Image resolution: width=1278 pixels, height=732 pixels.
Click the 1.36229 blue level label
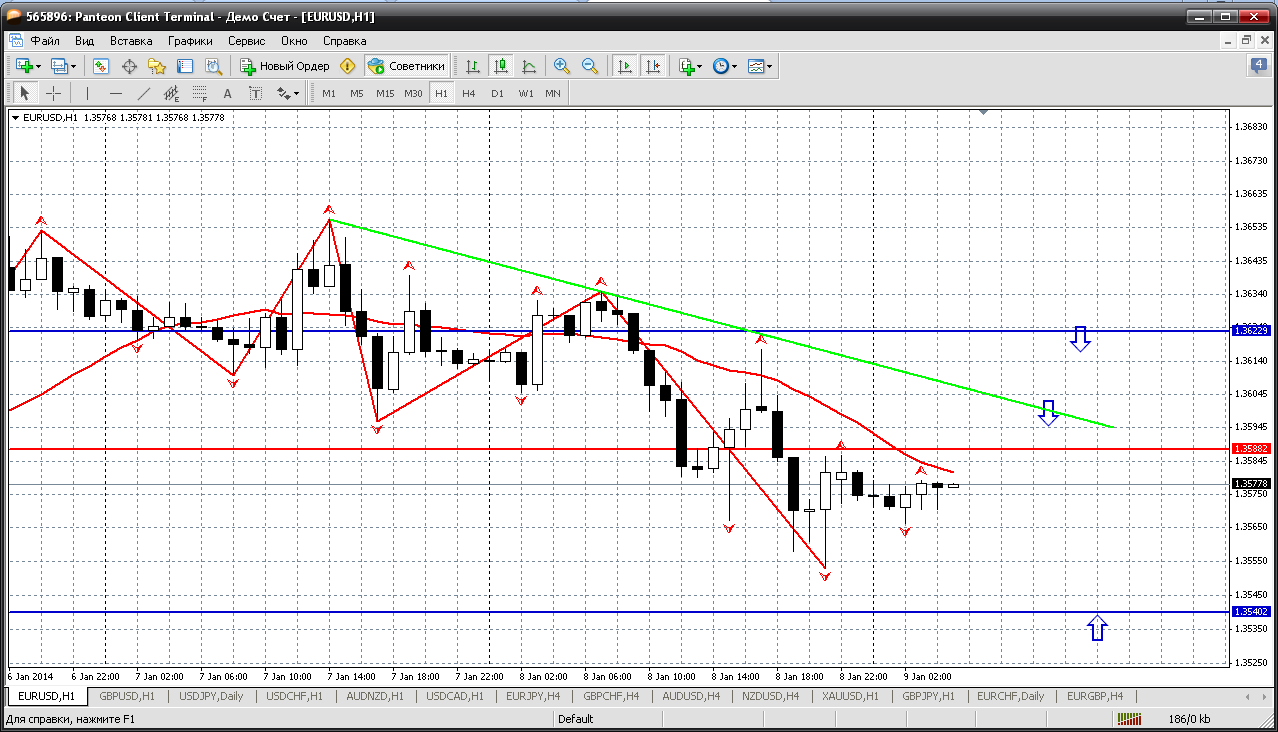point(1252,330)
